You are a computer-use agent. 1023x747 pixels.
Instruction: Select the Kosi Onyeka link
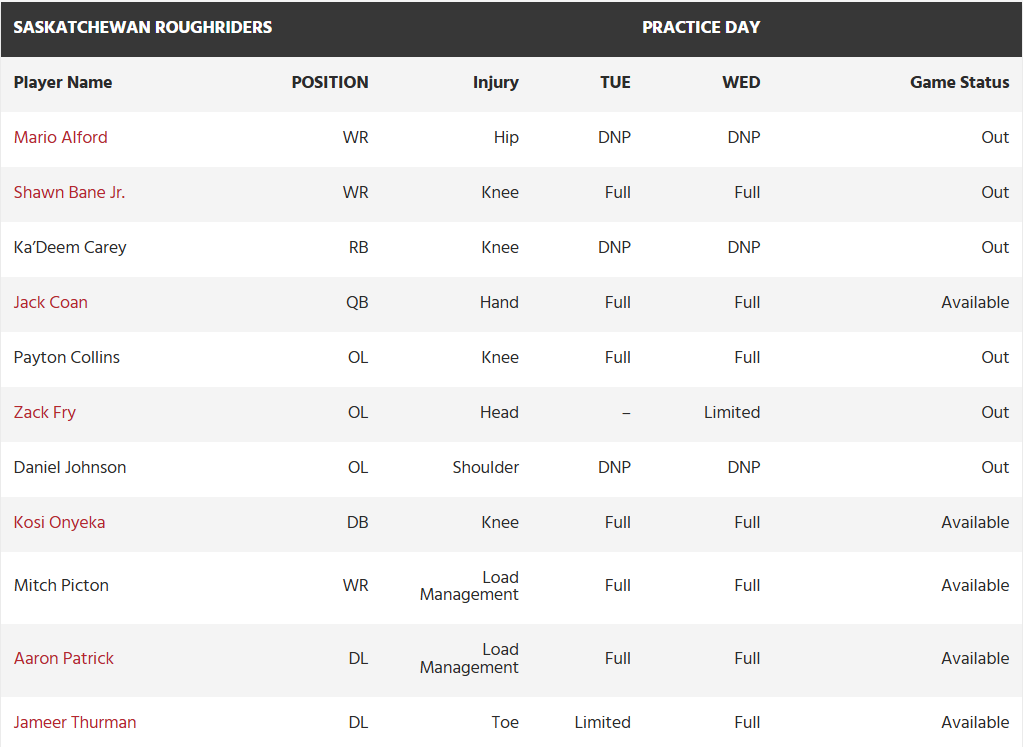coord(59,523)
